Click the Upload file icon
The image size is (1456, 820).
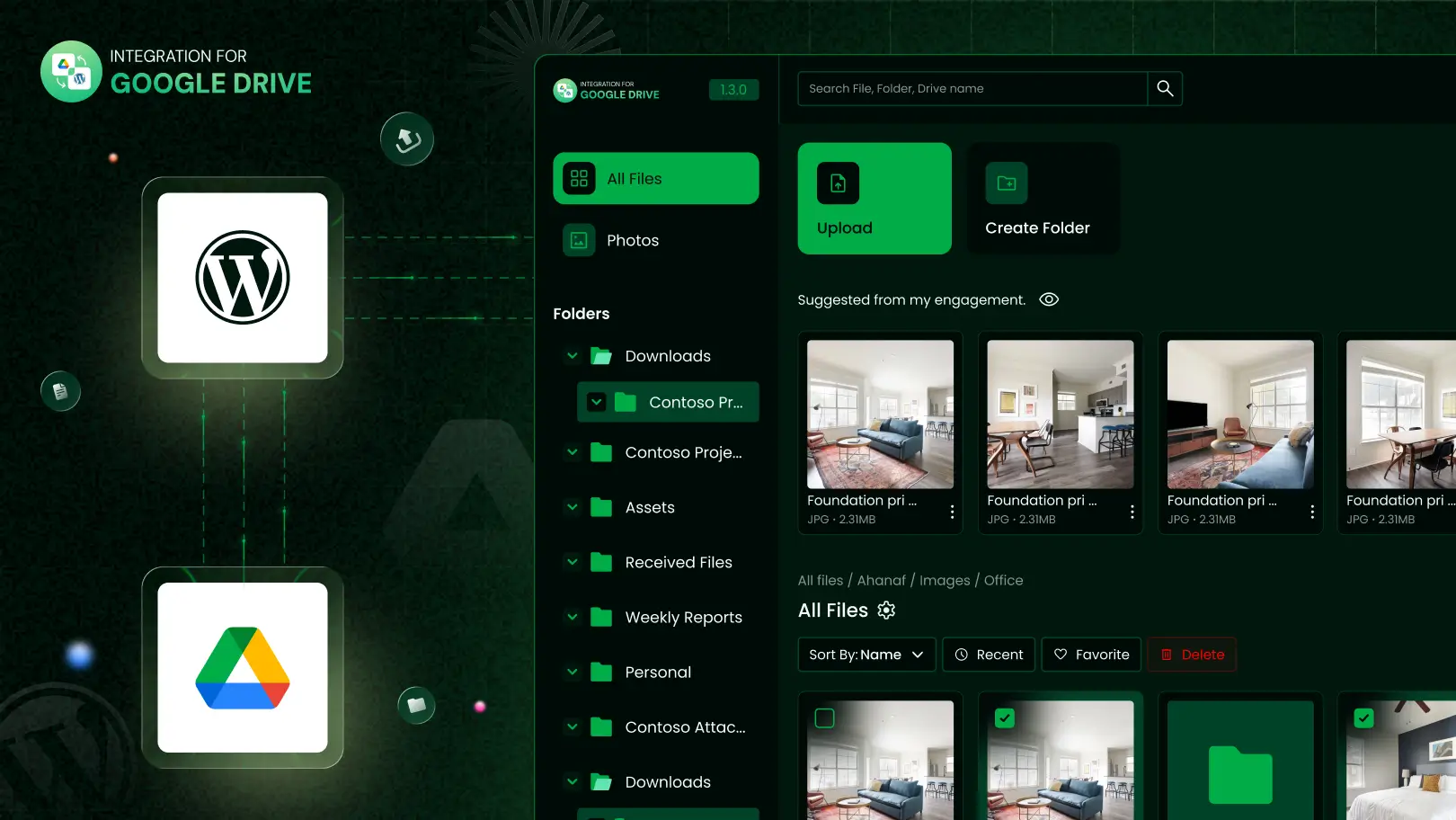(838, 183)
